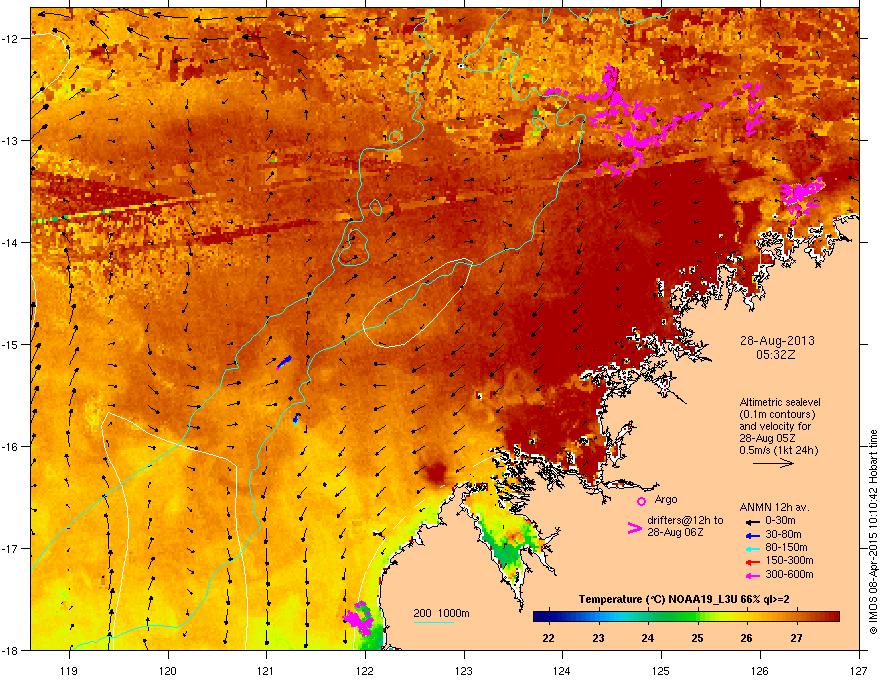This screenshot has height=680, width=880.
Task: Click the dark red 27°C end of colorbar
Action: coord(831,617)
